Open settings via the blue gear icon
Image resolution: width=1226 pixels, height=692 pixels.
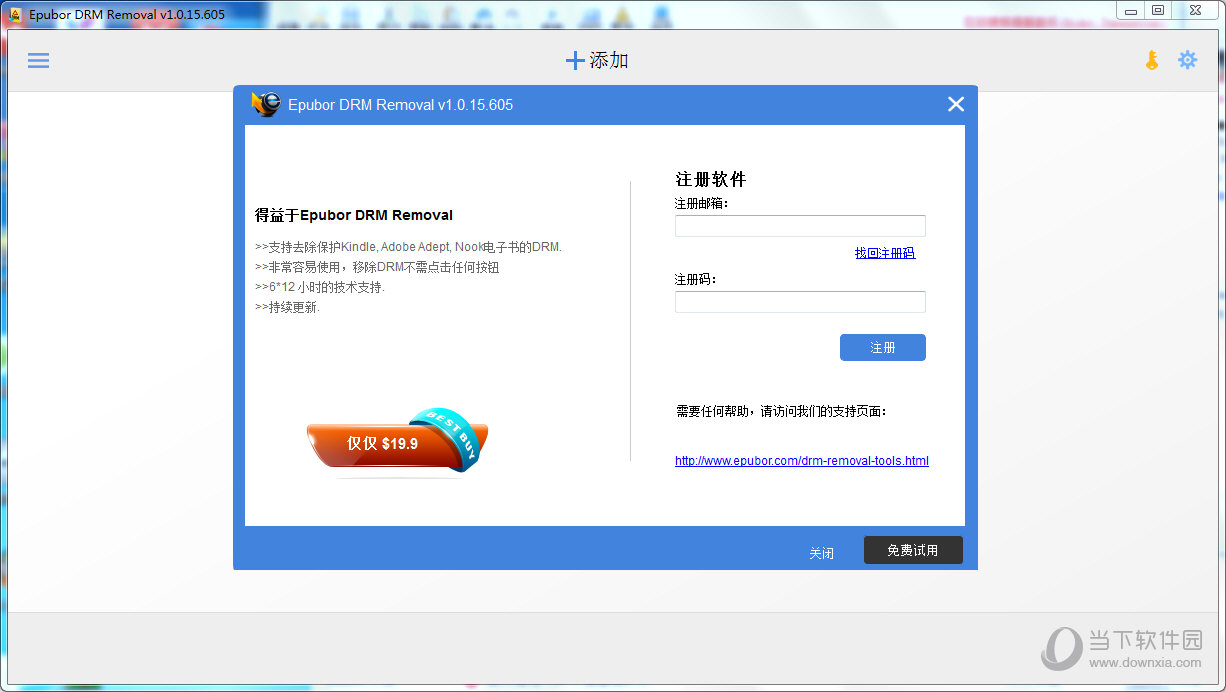[1187, 60]
